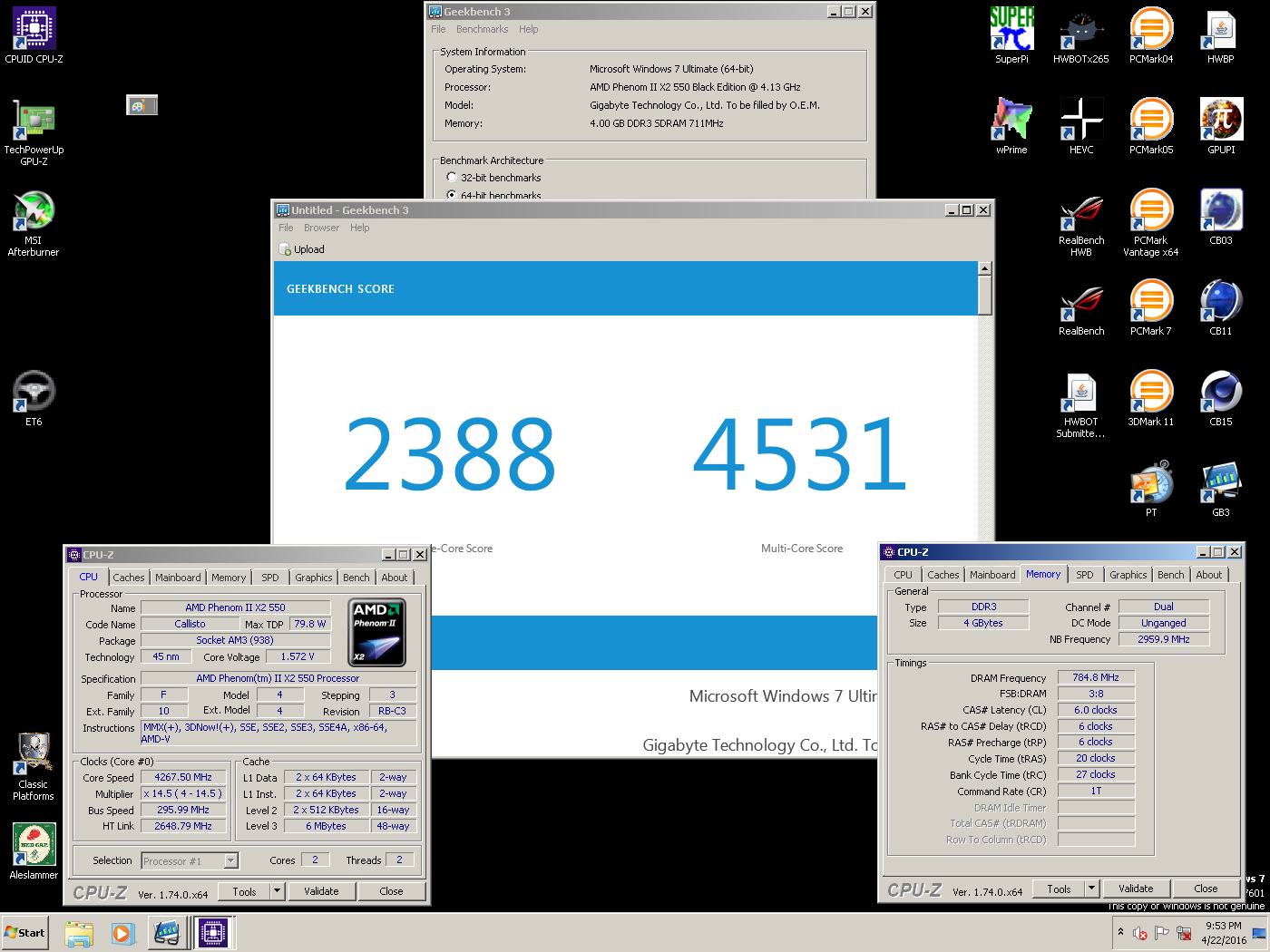Launch the PCMark05 shortcut
Screen dimensions: 1270x952
(1151, 126)
